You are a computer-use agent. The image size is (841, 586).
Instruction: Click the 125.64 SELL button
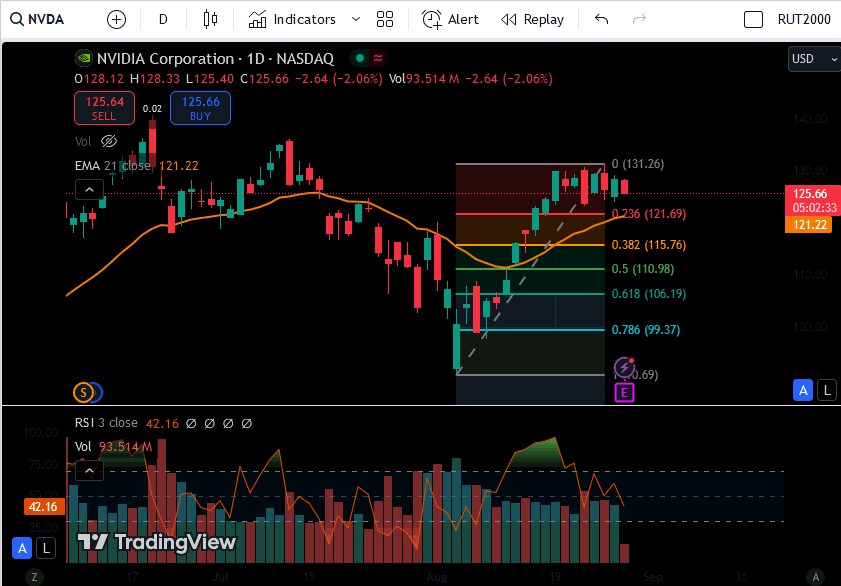click(105, 108)
